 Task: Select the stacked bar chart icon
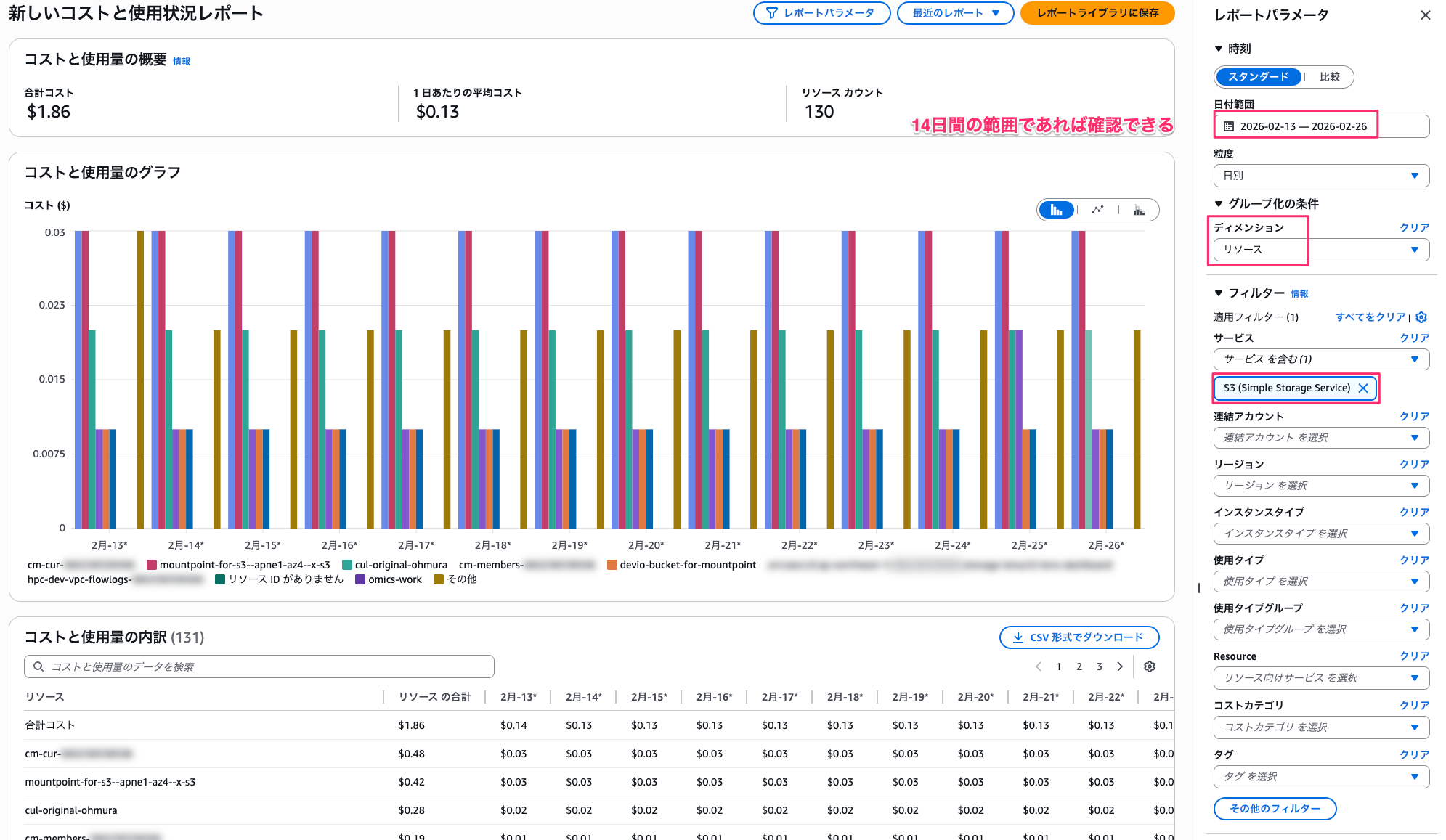pos(1140,210)
